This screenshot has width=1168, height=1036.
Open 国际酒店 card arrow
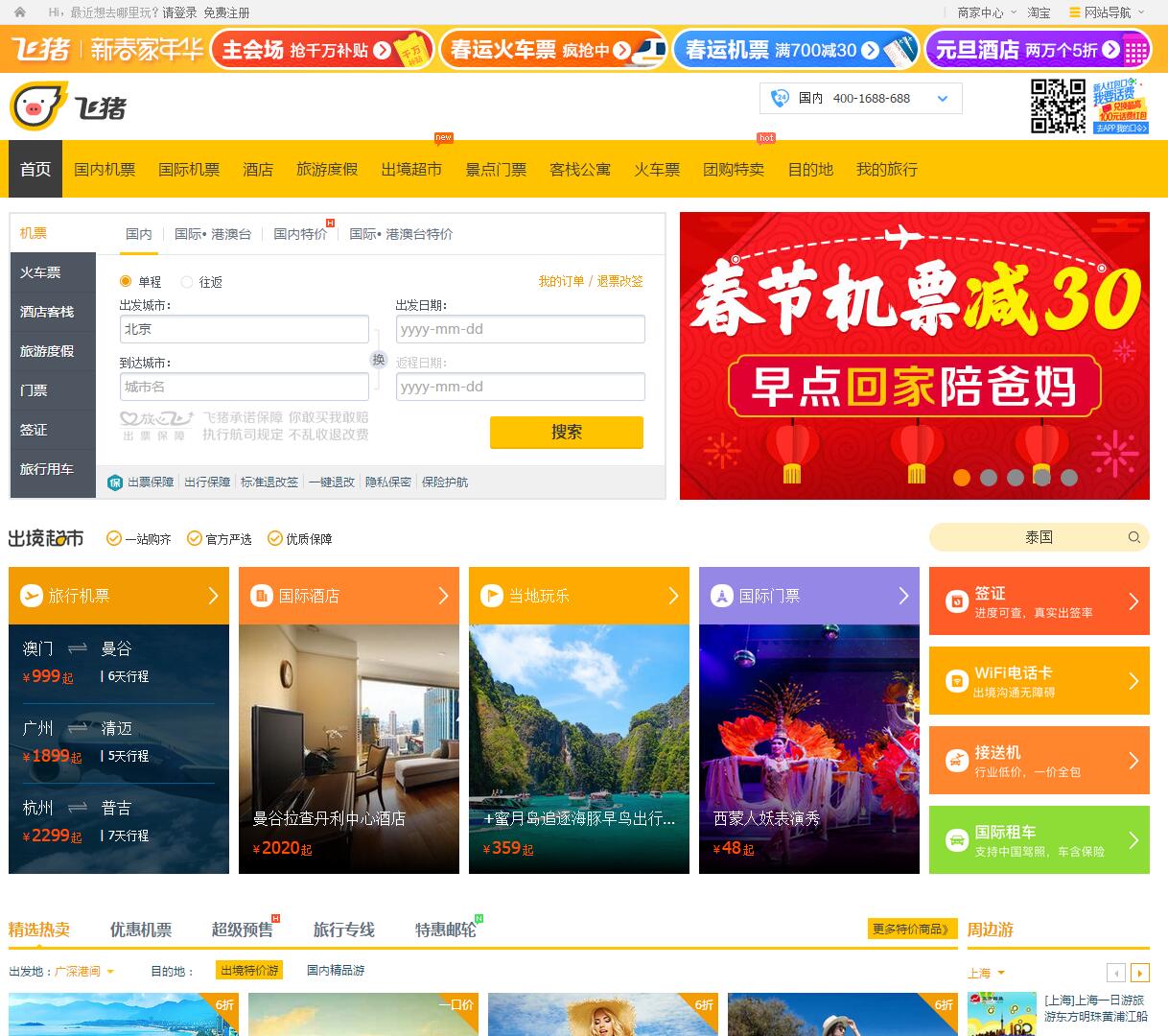pos(443,596)
